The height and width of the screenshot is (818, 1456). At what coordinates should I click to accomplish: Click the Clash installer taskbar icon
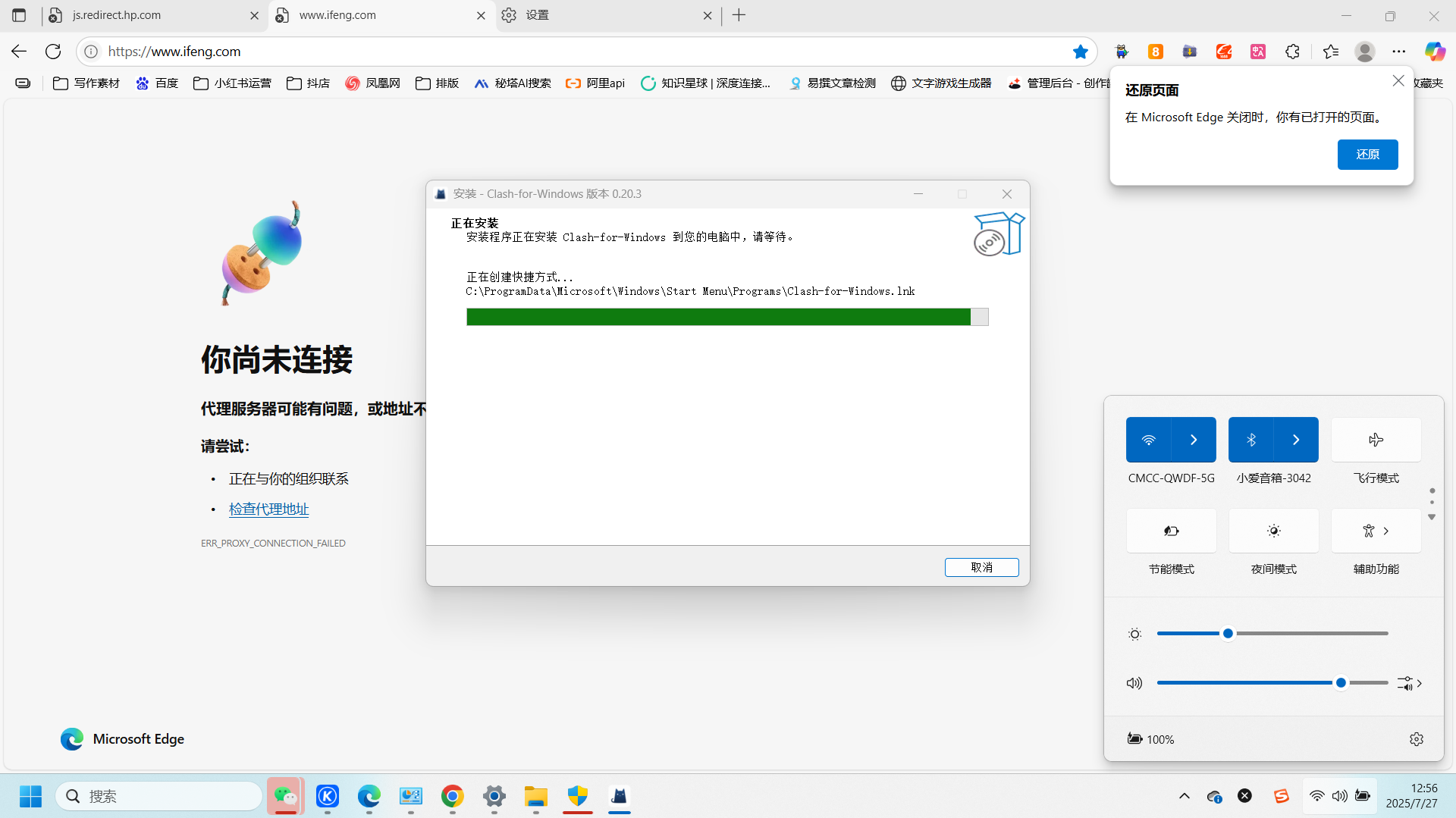pyautogui.click(x=620, y=796)
